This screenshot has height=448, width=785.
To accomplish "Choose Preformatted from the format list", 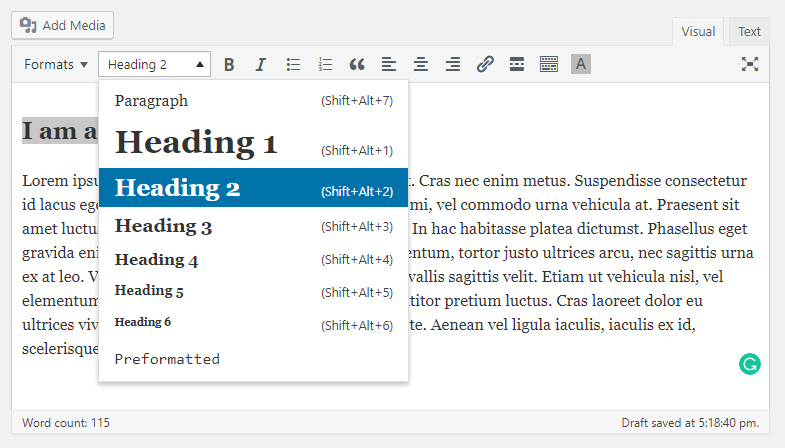I will [253, 359].
